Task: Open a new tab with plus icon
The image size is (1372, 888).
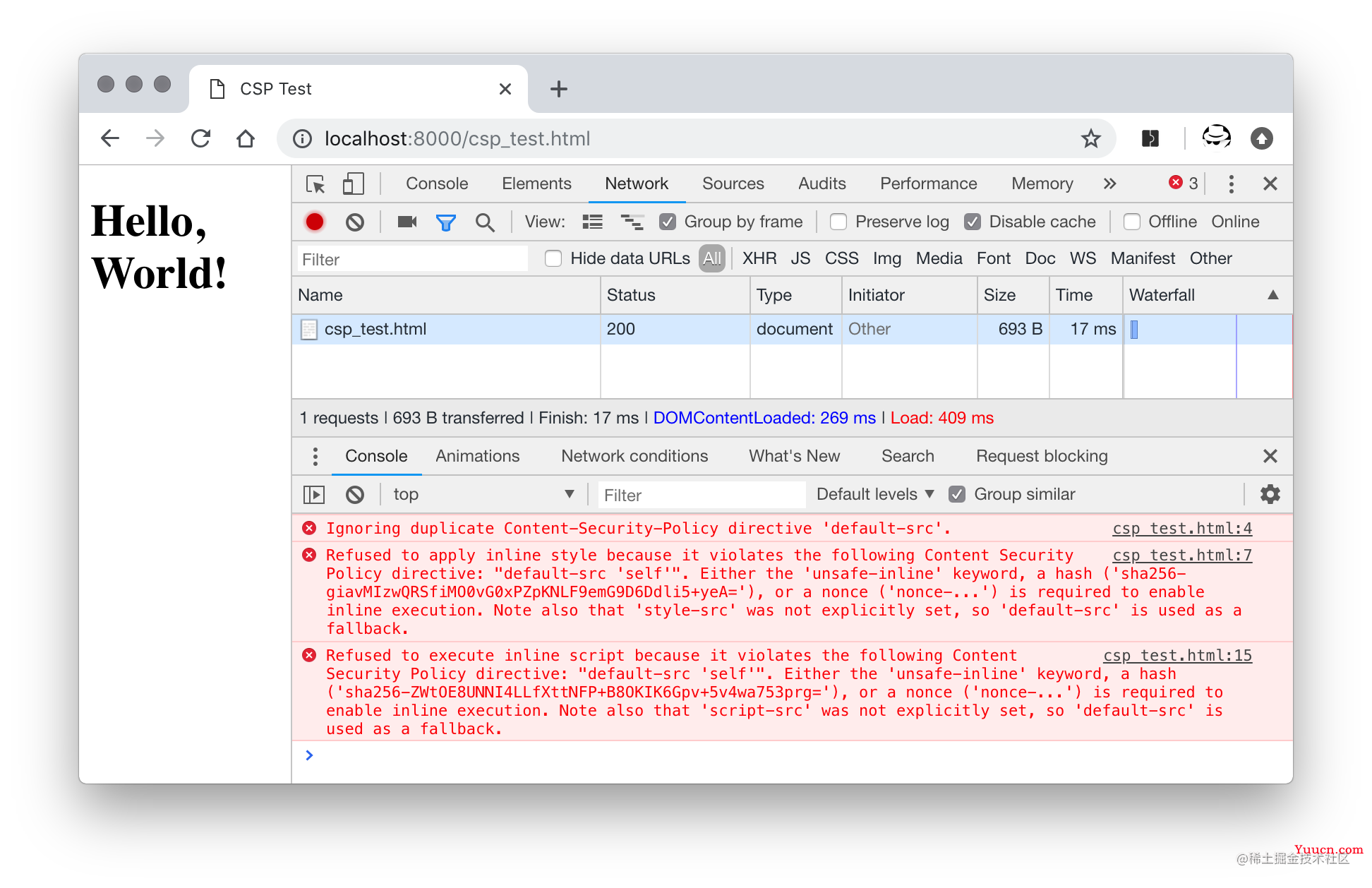Action: [x=559, y=89]
